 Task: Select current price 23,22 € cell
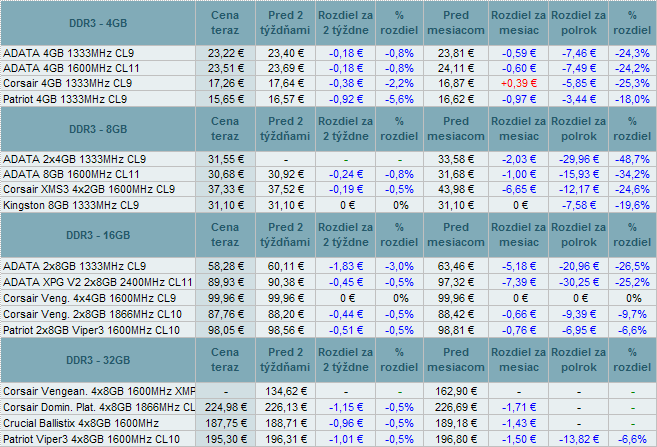(225, 53)
